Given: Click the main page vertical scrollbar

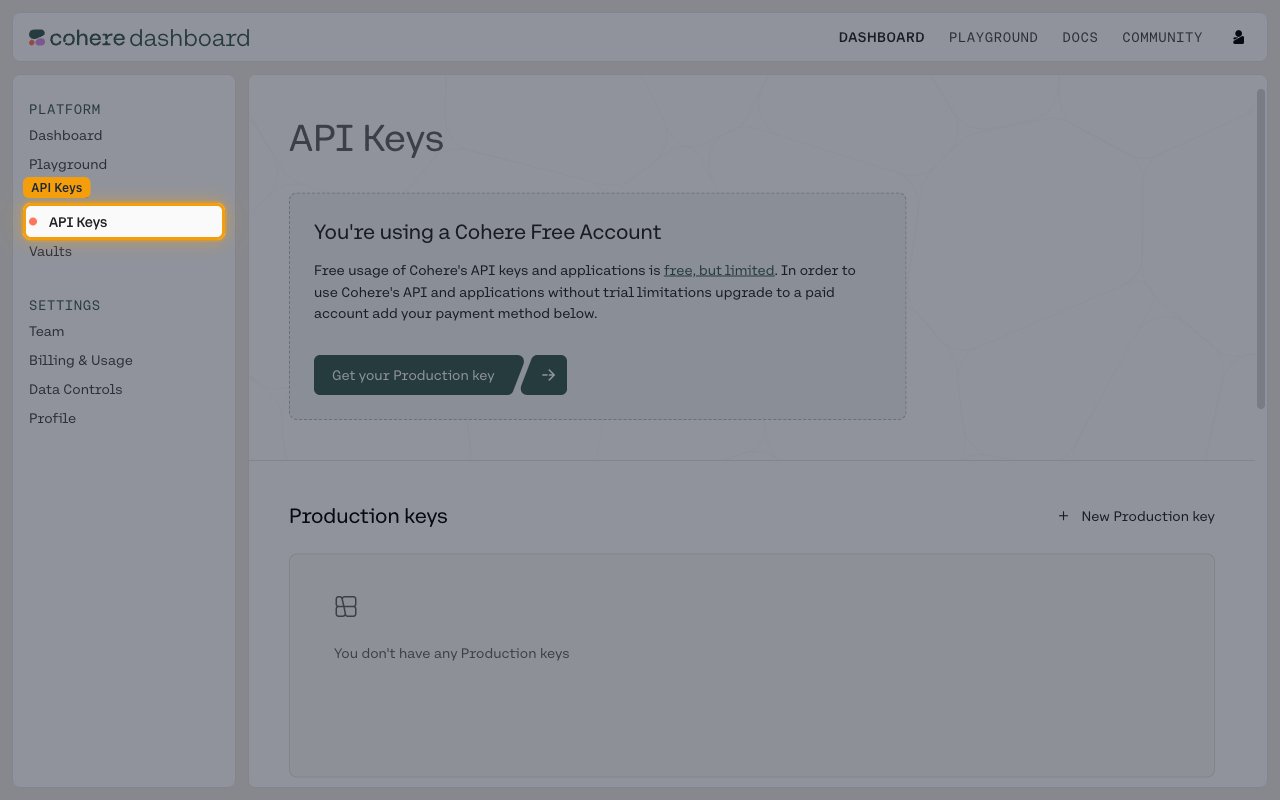Looking at the screenshot, I should (1260, 248).
